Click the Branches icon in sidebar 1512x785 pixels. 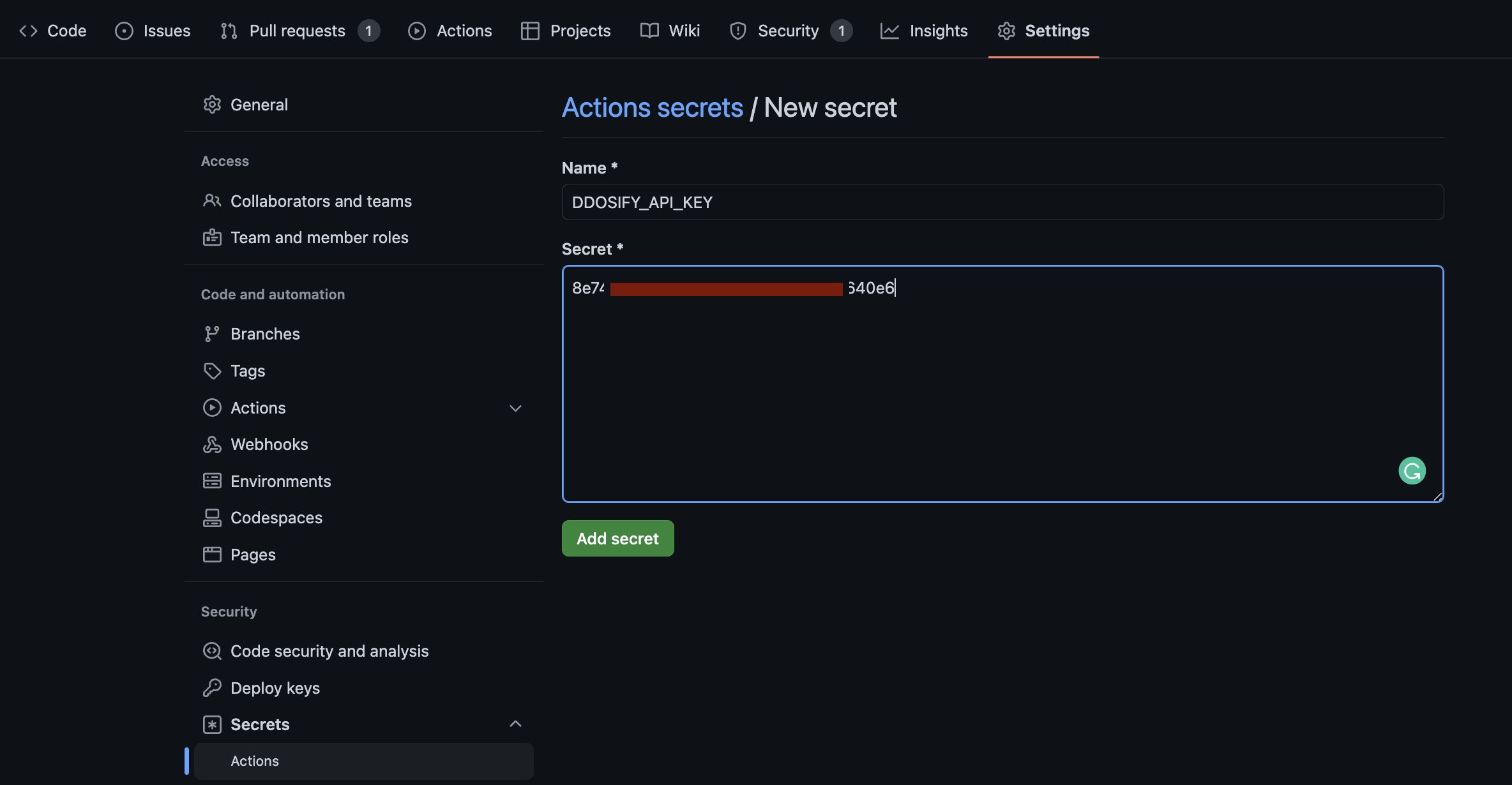pos(213,333)
